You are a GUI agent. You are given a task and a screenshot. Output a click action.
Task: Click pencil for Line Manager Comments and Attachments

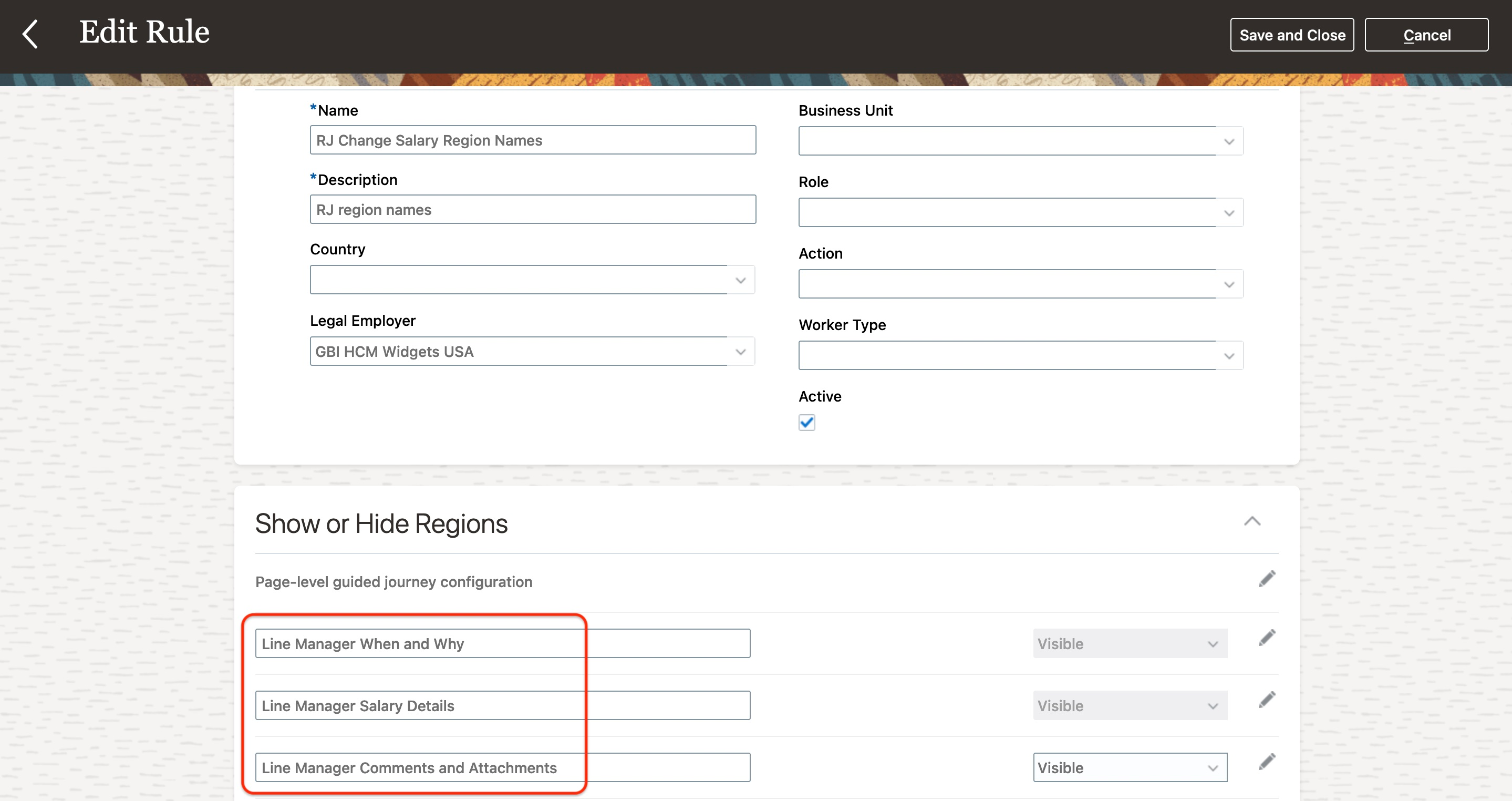click(x=1267, y=762)
